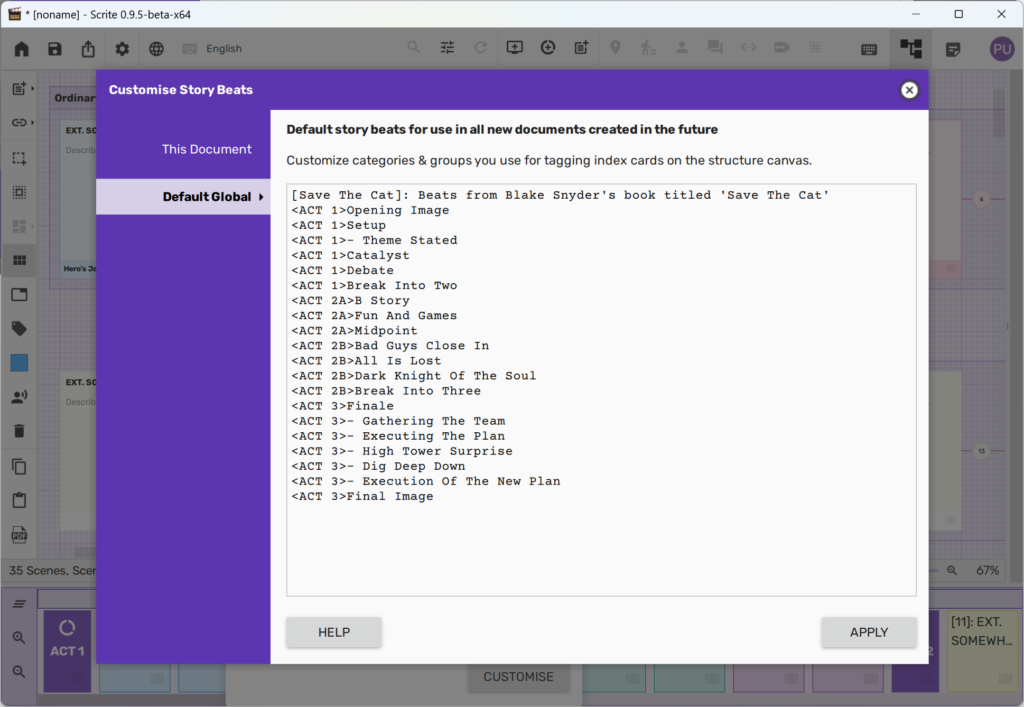Click the search magnifier icon in toolbar

(x=413, y=48)
